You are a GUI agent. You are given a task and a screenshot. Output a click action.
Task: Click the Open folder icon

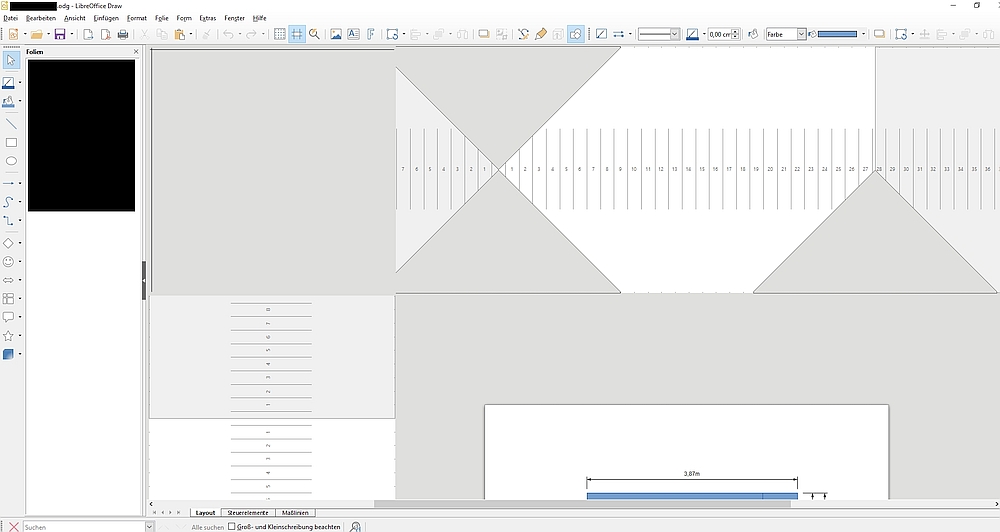[x=36, y=34]
